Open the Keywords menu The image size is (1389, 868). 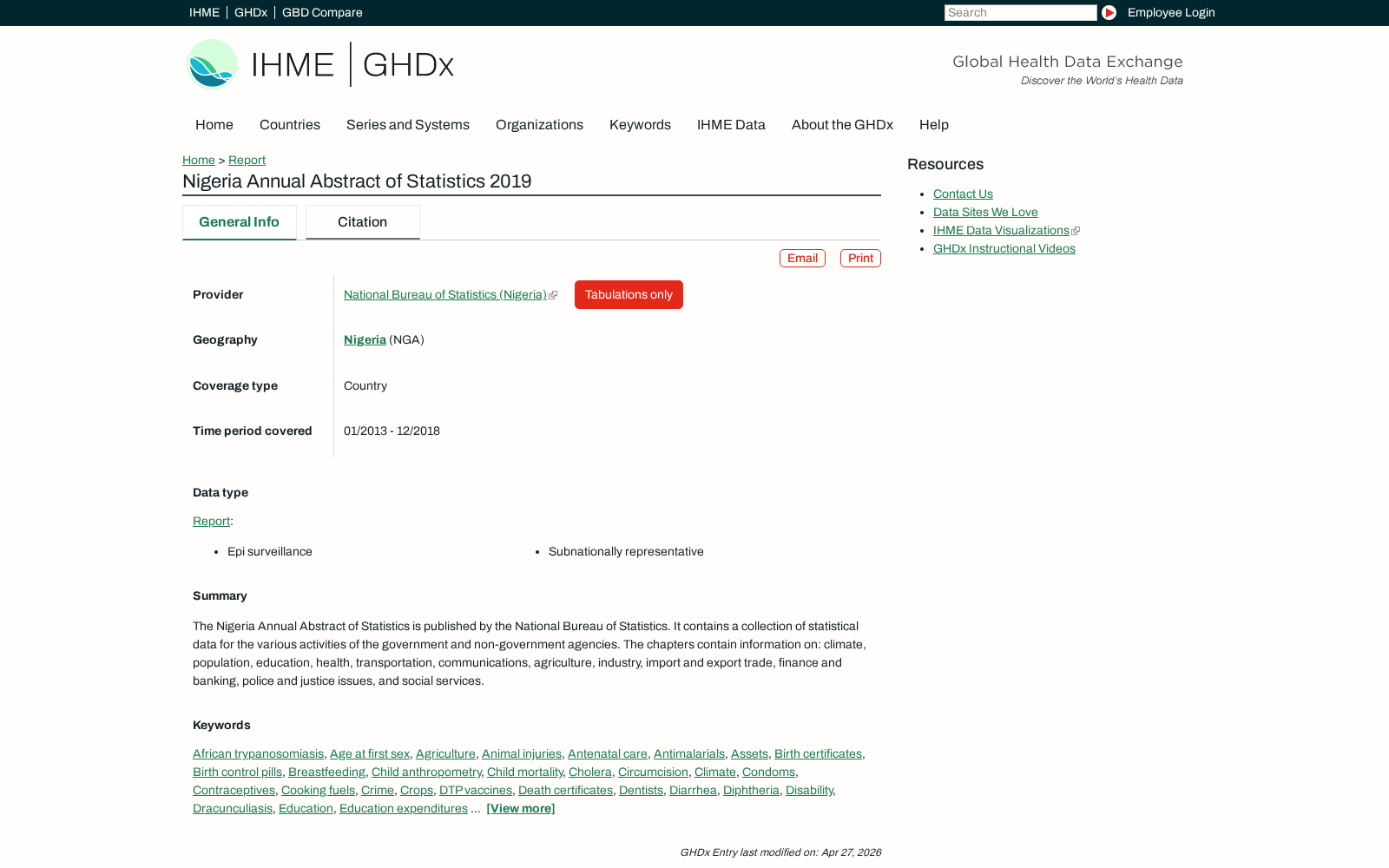pos(640,125)
